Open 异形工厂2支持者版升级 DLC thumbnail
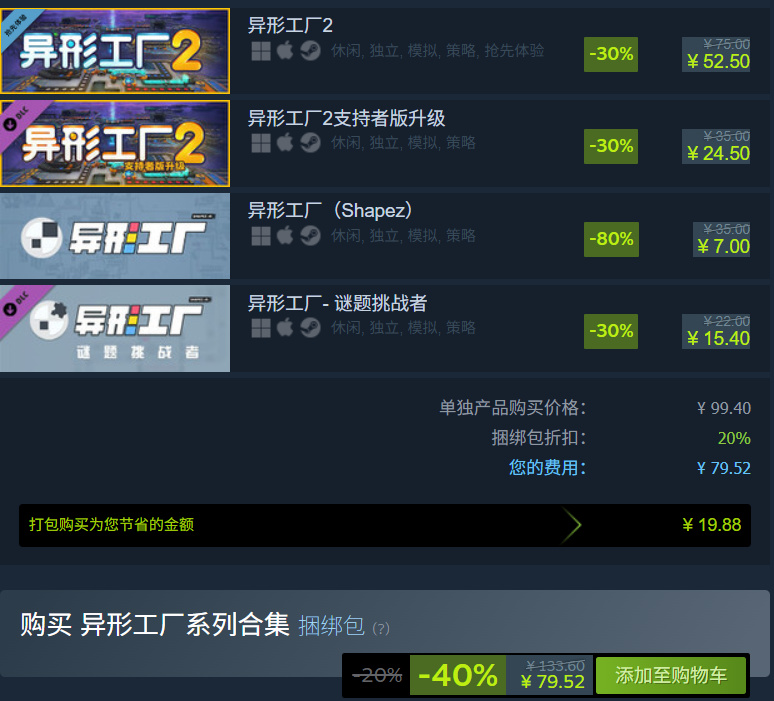Screen dimensions: 774x701 (x=115, y=143)
